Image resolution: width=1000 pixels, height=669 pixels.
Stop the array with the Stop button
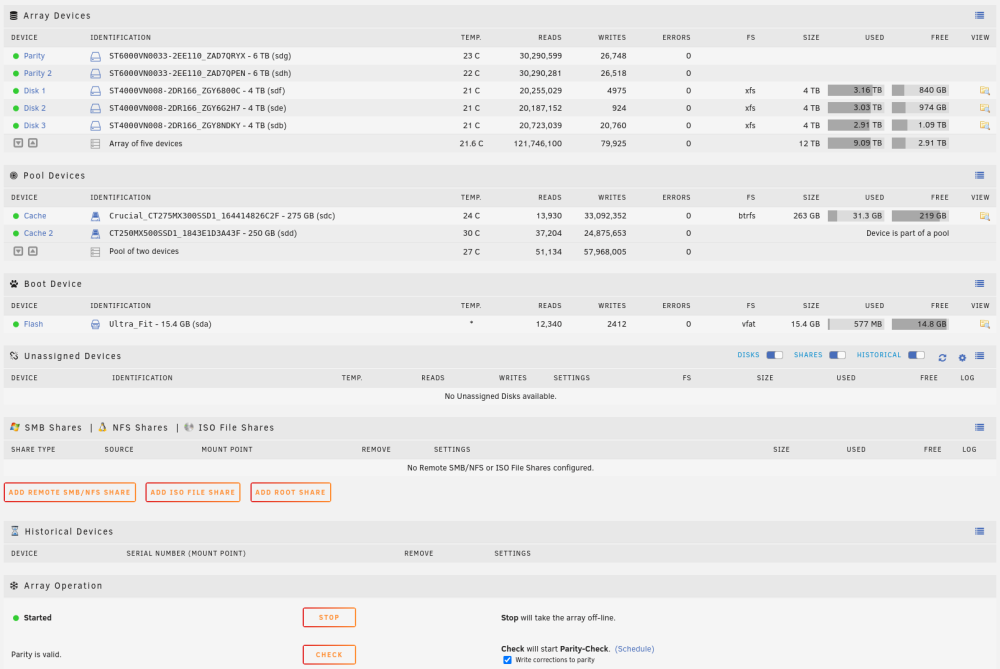[x=329, y=617]
